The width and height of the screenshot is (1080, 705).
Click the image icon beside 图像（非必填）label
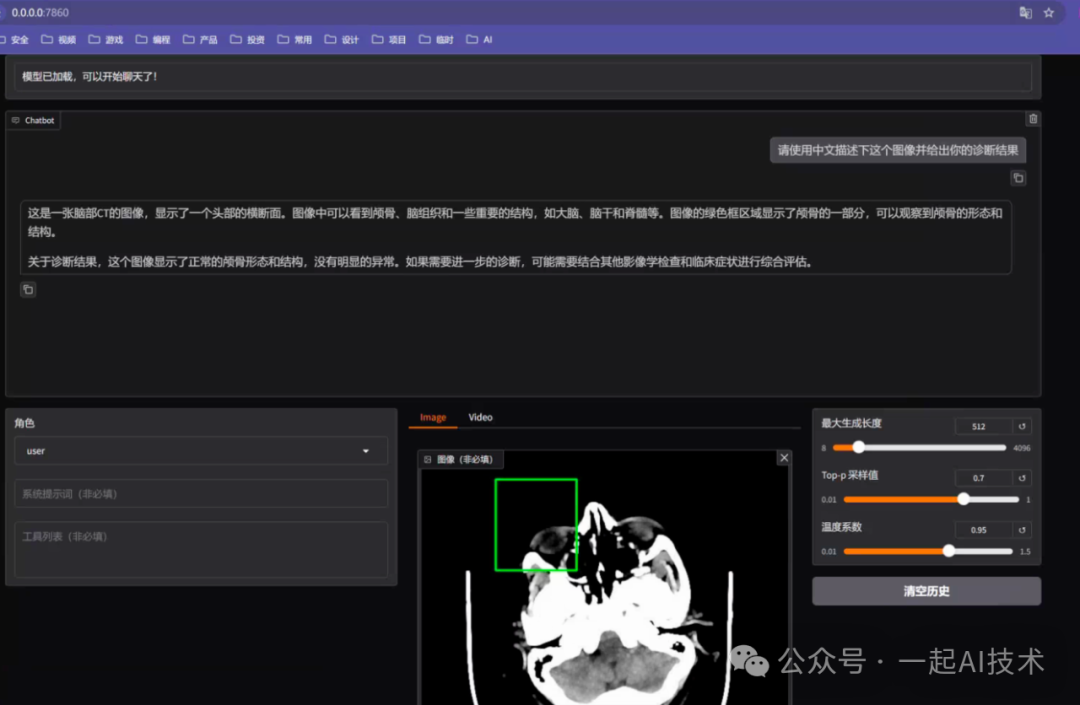[429, 458]
